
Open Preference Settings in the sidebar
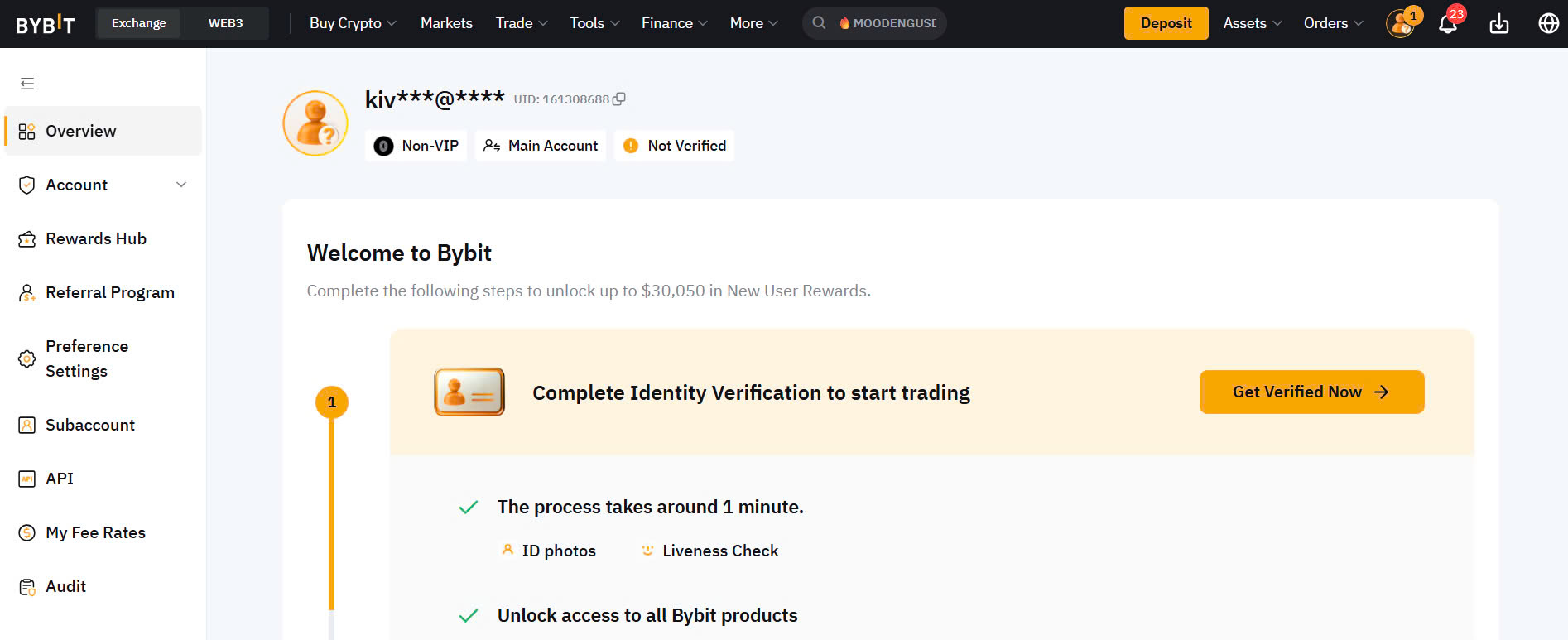103,358
